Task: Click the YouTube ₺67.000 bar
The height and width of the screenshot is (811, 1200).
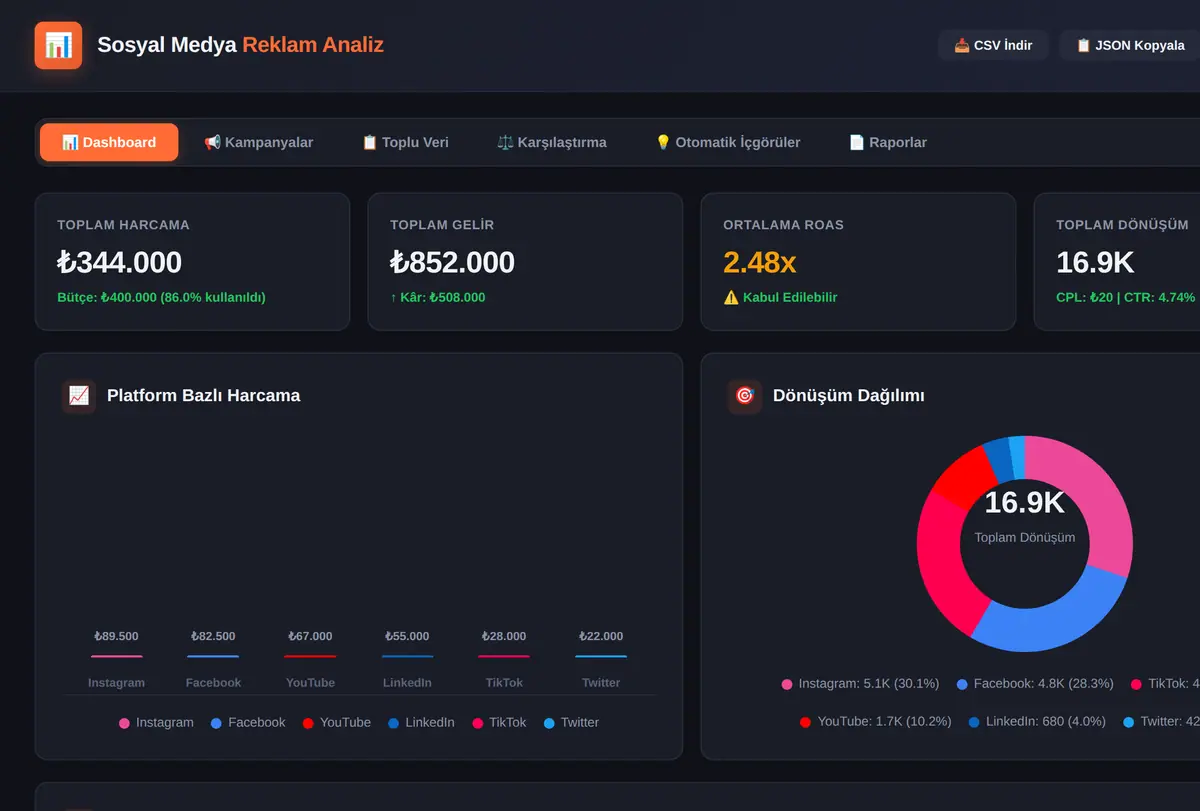Action: coord(310,656)
